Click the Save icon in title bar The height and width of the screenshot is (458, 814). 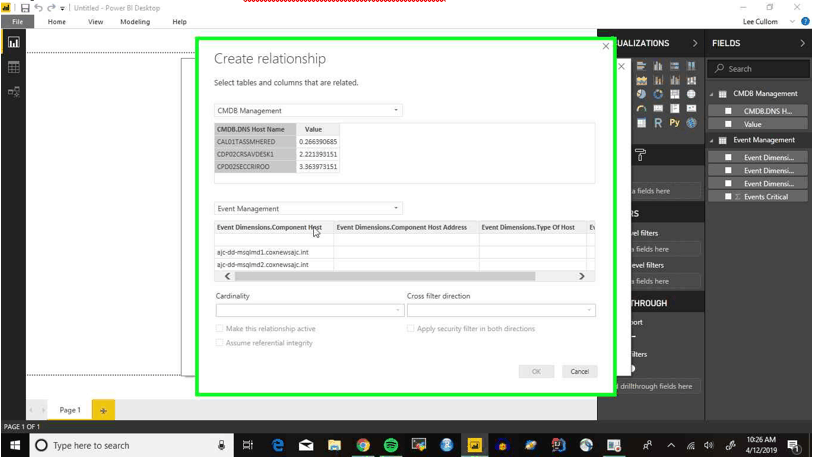[x=25, y=7]
